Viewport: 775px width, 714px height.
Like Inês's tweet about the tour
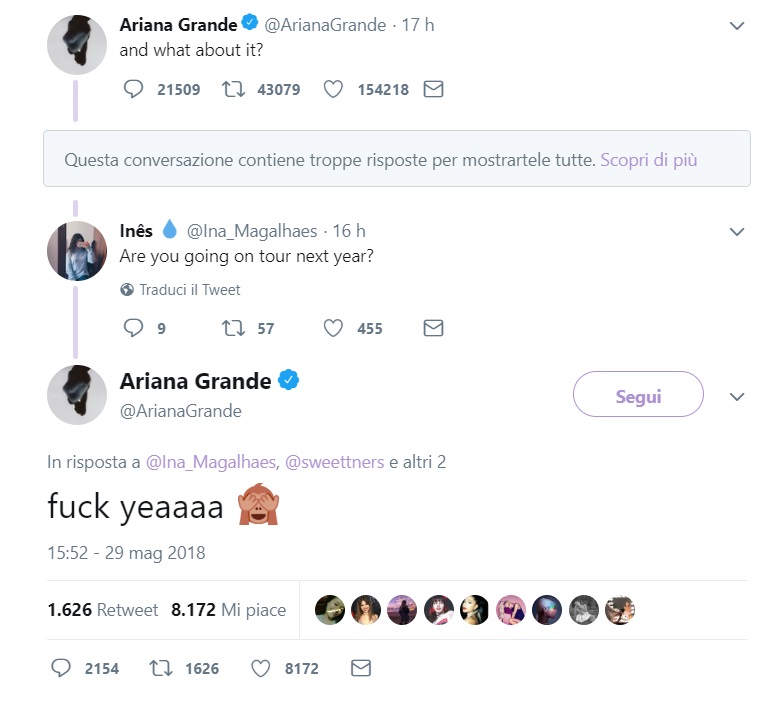tap(334, 328)
